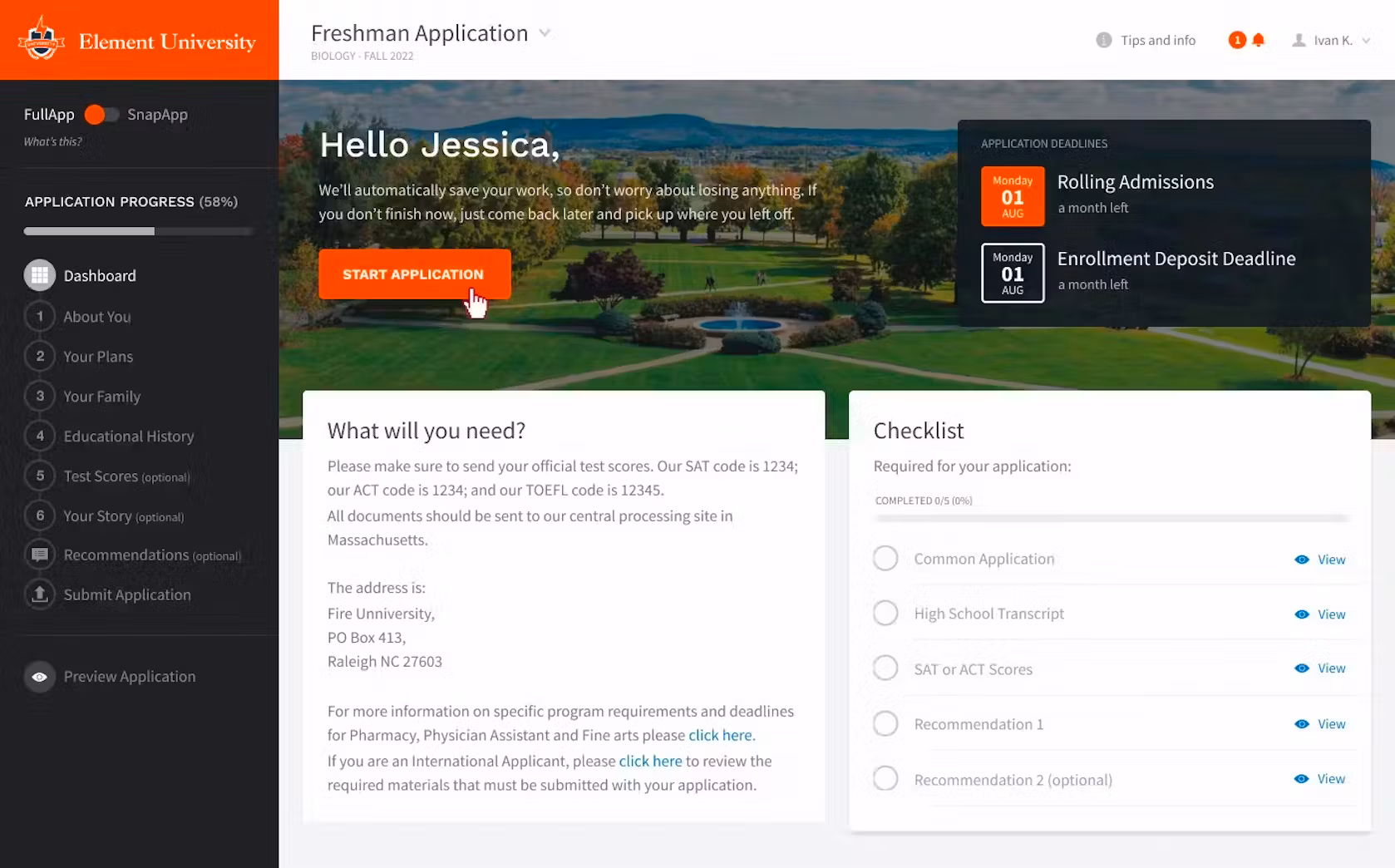
Task: Open the notification bell icon
Action: coord(1258,40)
